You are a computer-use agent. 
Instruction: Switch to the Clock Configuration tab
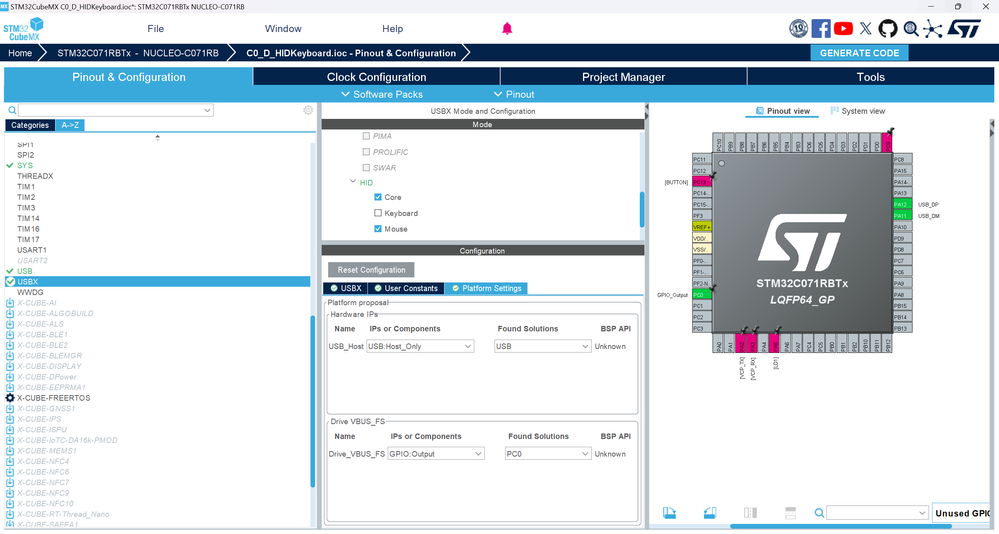tap(377, 77)
